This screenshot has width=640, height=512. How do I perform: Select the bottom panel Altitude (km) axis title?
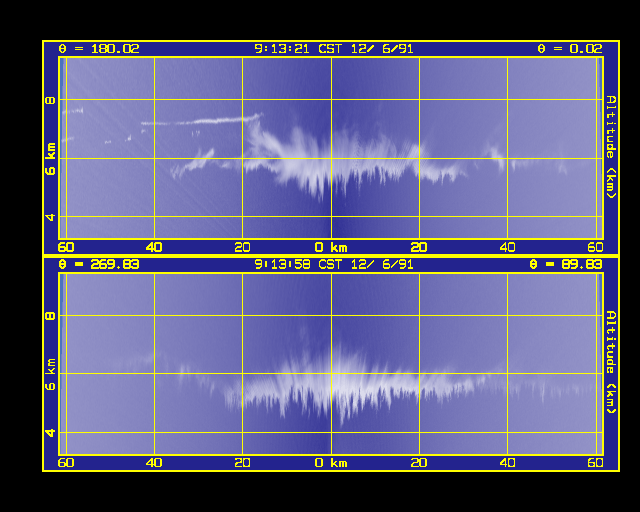(610, 362)
